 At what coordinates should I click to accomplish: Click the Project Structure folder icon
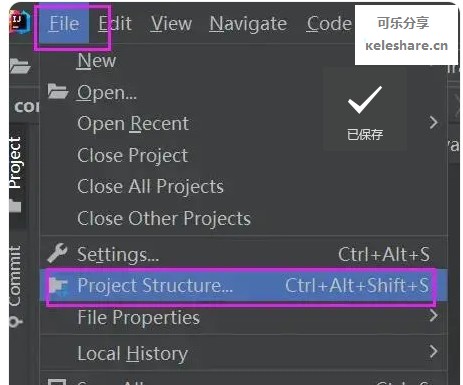(x=58, y=286)
